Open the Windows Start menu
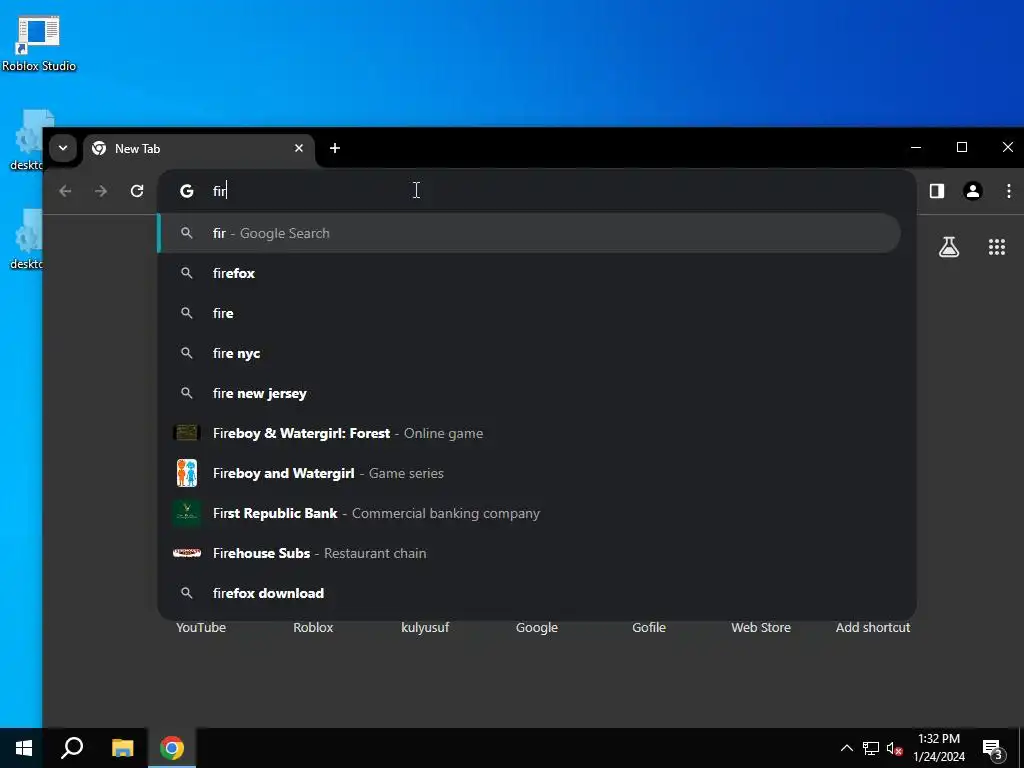Screen dimensions: 1024x768 (24, 748)
